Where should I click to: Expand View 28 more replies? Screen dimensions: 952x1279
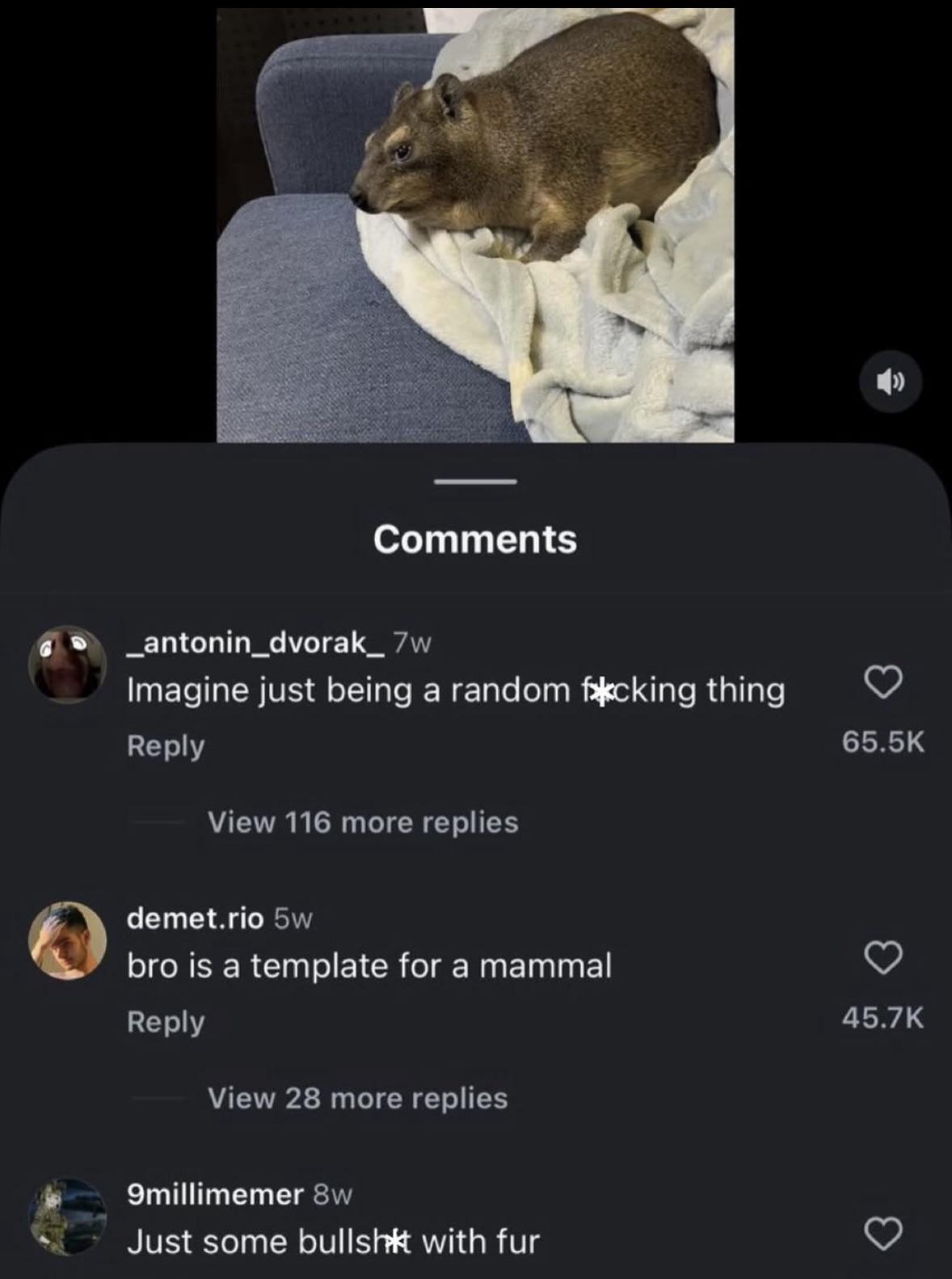357,1098
